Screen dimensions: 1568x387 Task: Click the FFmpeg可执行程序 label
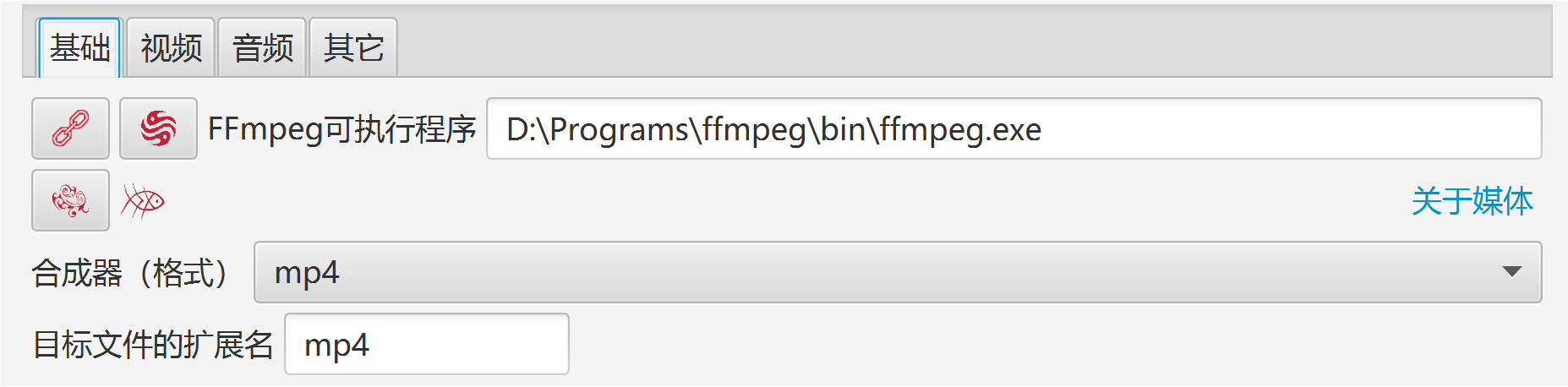tap(342, 129)
